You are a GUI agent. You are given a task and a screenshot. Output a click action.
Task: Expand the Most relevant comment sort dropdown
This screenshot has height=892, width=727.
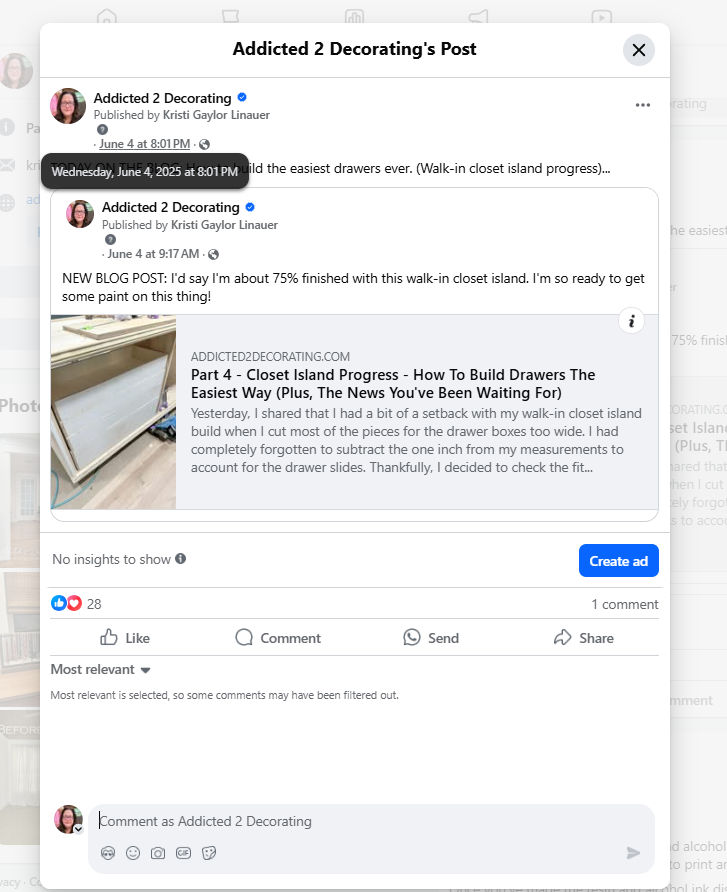tap(101, 670)
